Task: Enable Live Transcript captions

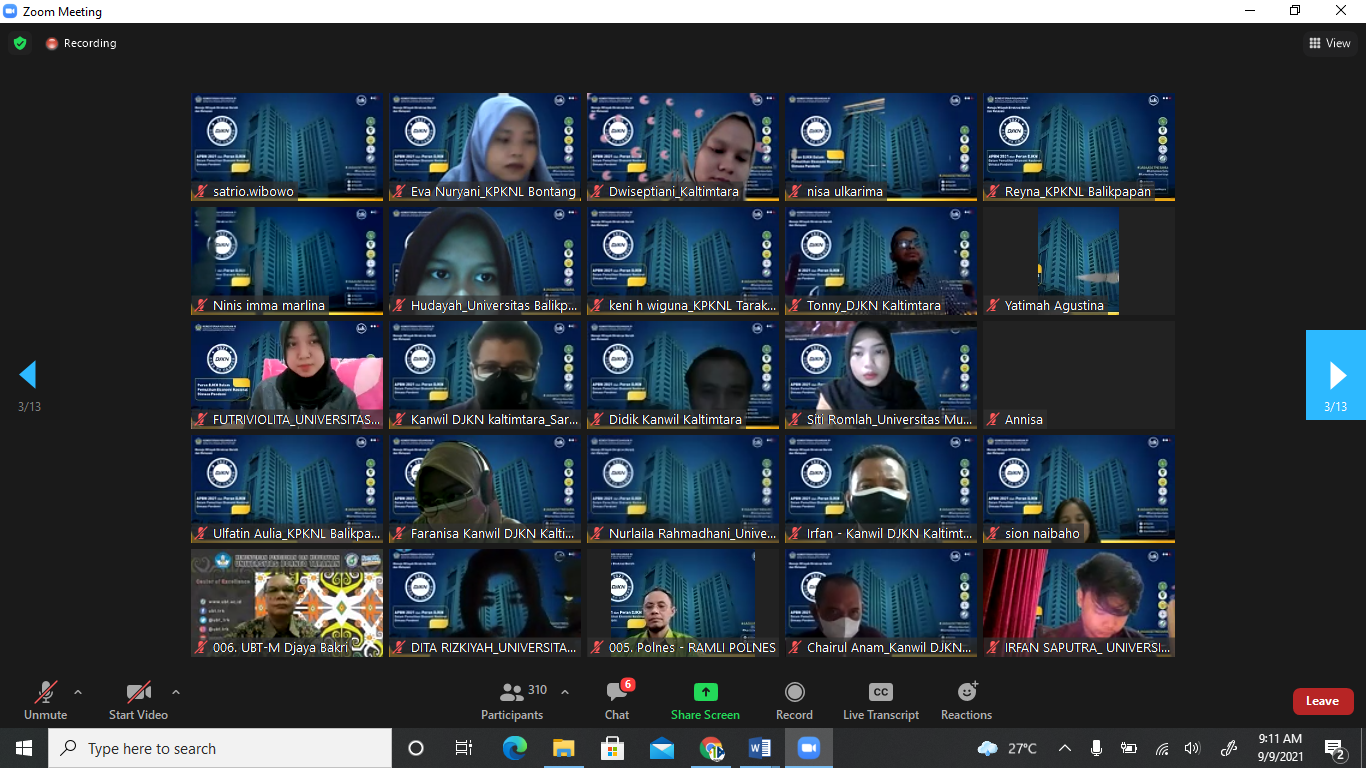Action: (x=880, y=700)
